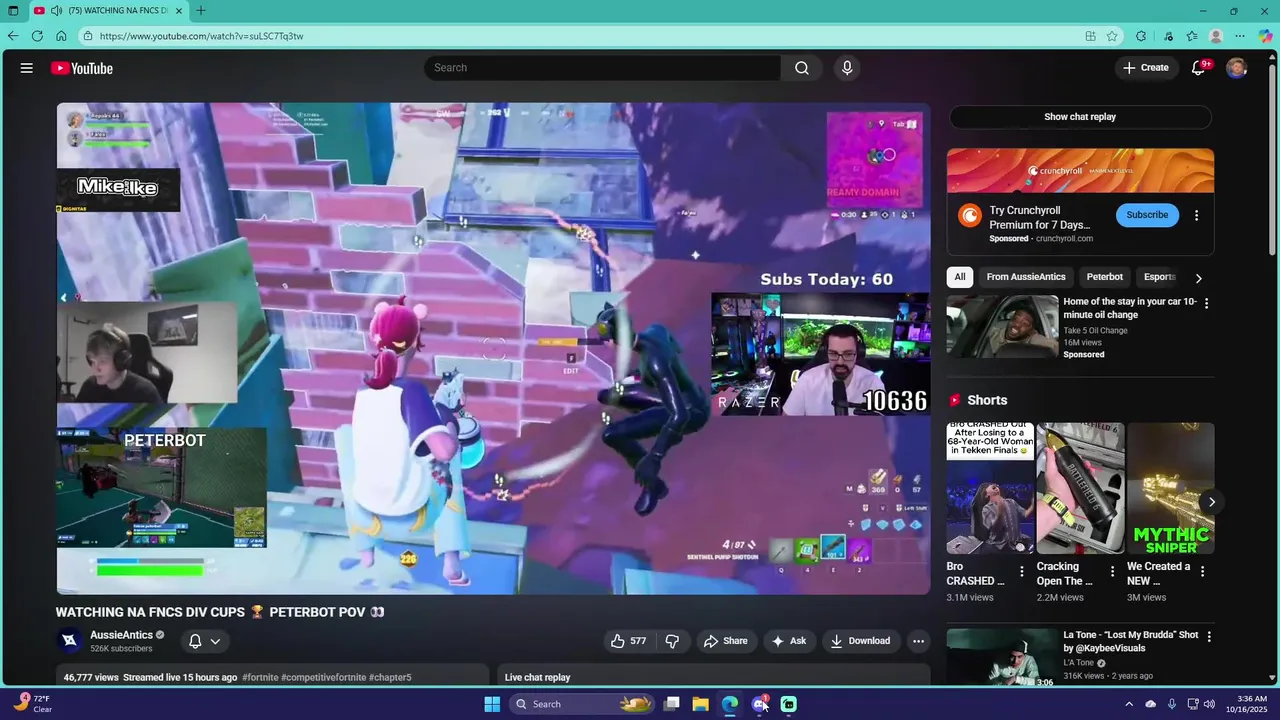Open options for the Crunchyroll ad

point(1196,215)
